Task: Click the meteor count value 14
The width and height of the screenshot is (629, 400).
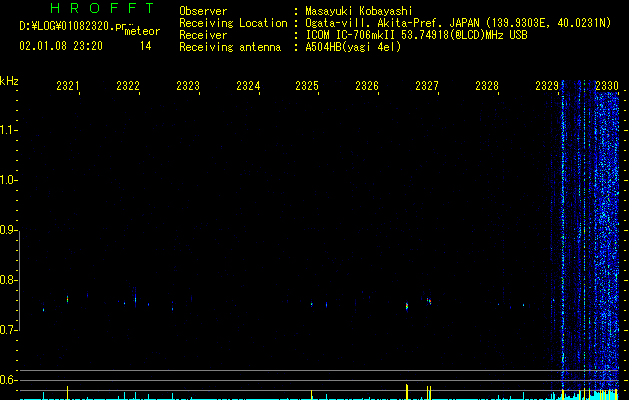Action: [146, 46]
